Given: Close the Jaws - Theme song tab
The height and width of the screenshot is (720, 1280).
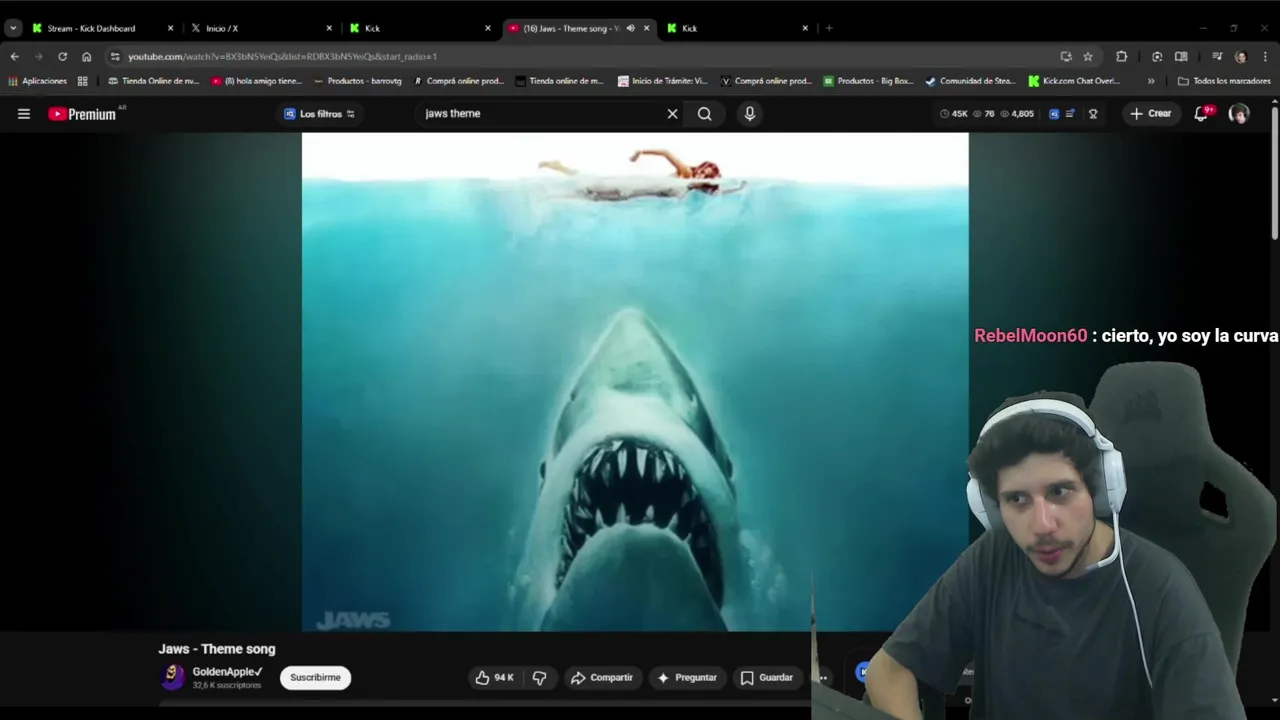Looking at the screenshot, I should 646,28.
